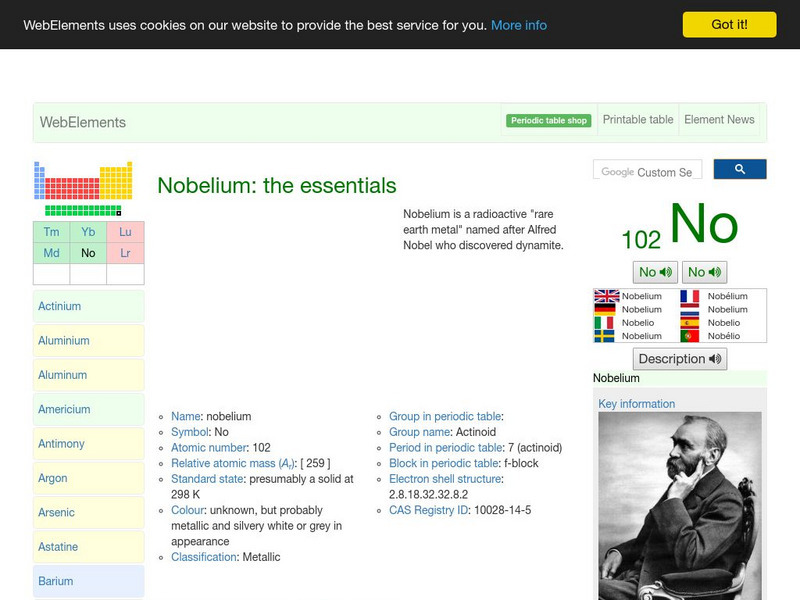The width and height of the screenshot is (800, 600).
Task: Click the Portuguese flag icon
Action: click(x=690, y=336)
